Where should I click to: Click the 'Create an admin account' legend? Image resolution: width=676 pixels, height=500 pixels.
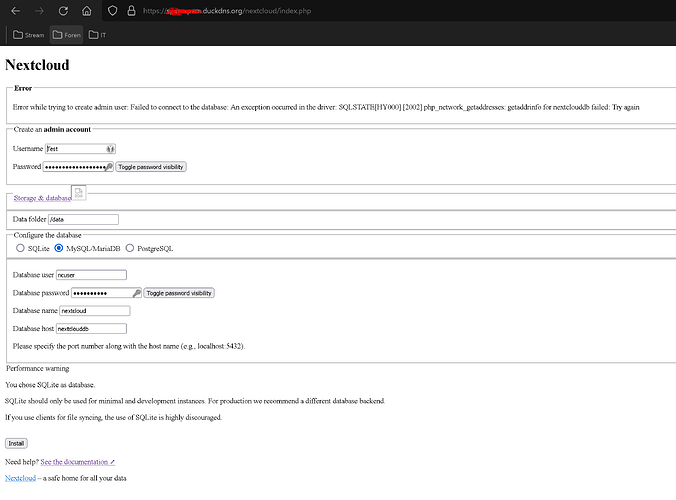pyautogui.click(x=52, y=129)
